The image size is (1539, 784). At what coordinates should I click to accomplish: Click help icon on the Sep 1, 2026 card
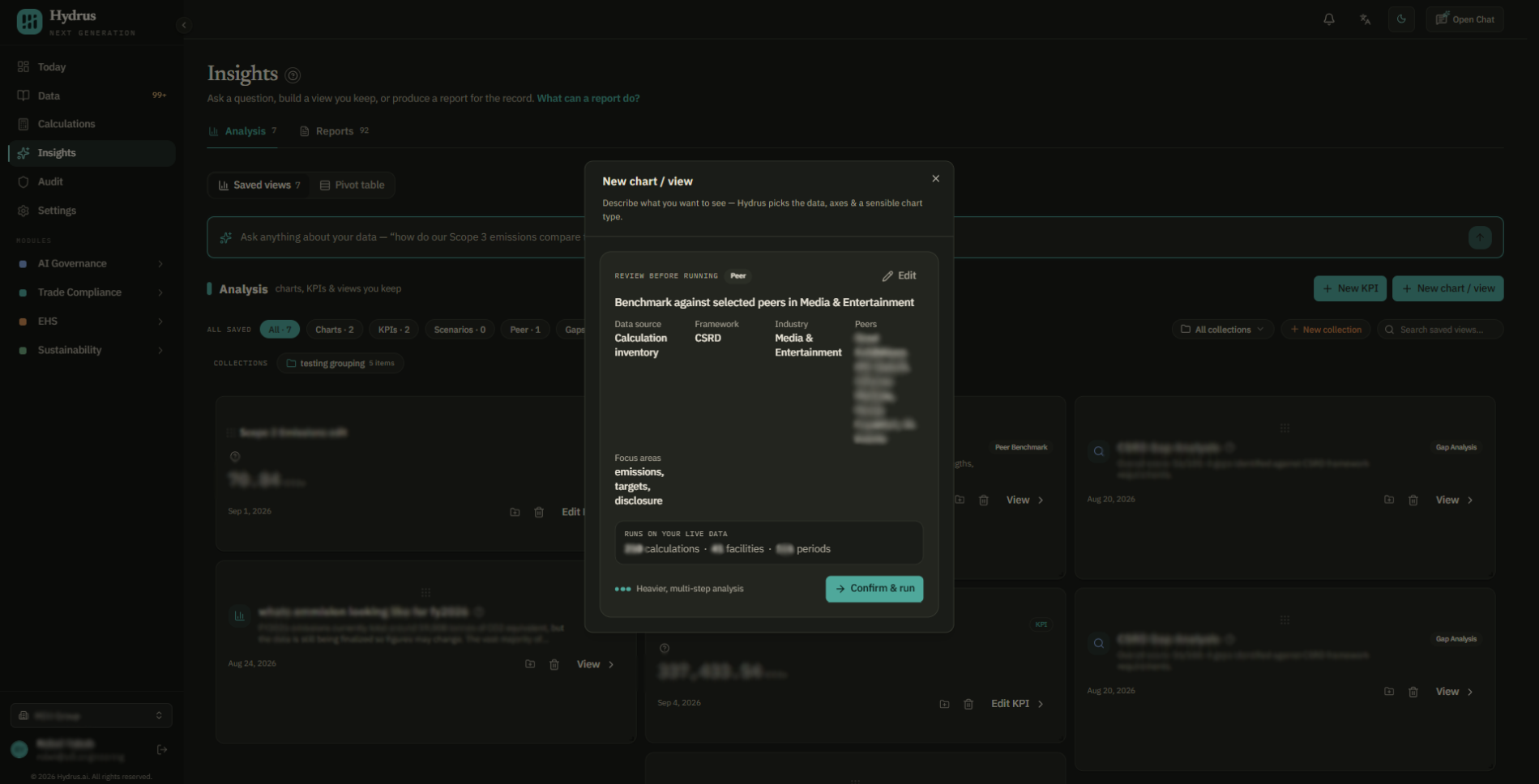tap(235, 457)
